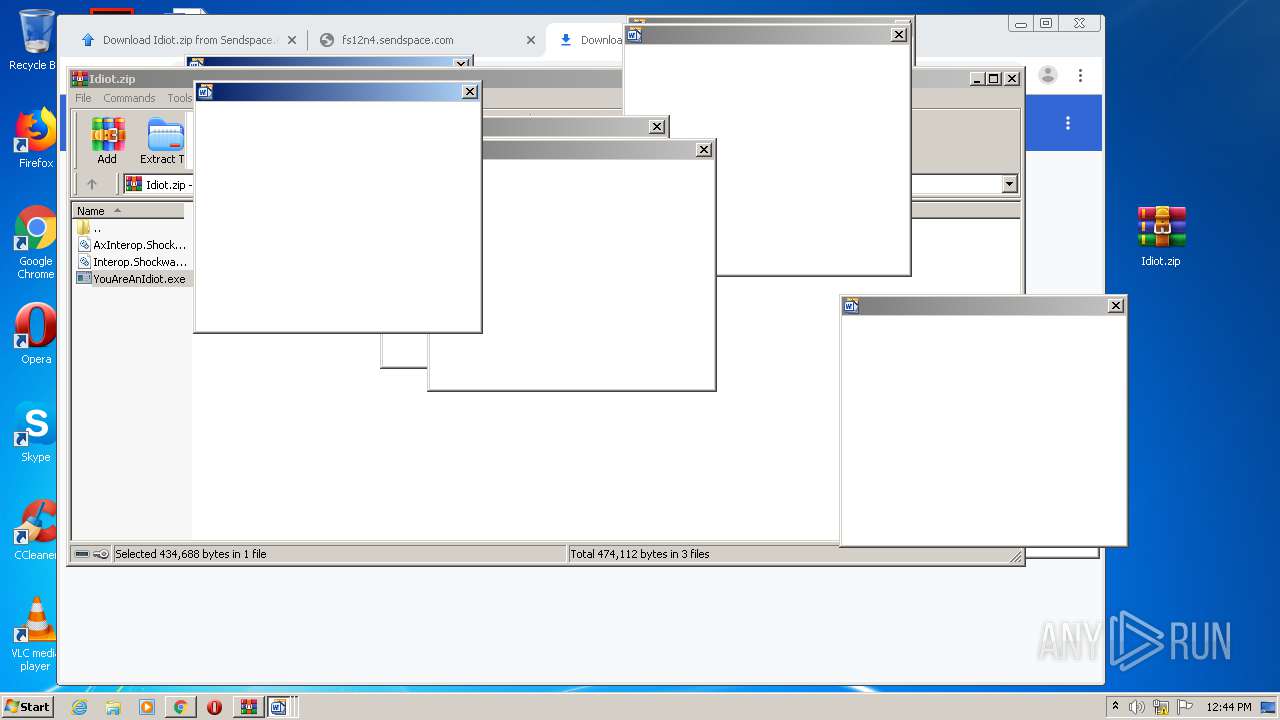Open the Opera desktop shortcut
Viewport: 1280px width, 720px height.
tap(36, 334)
